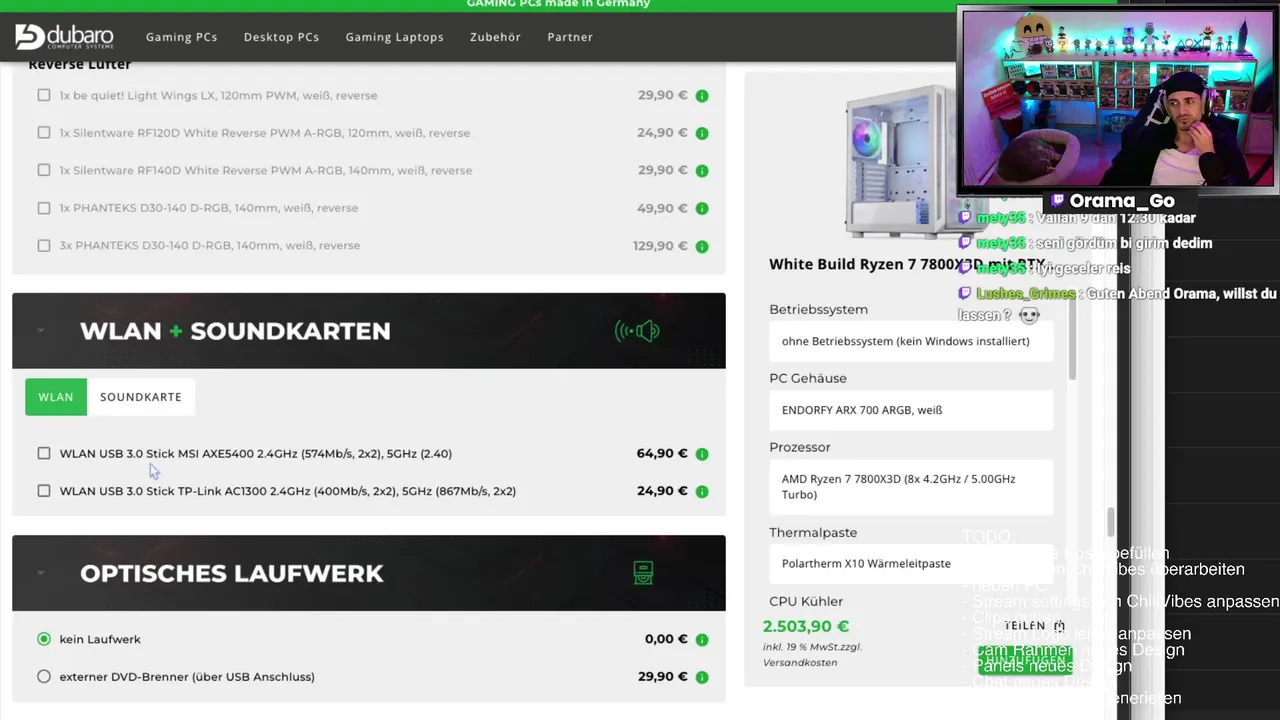Click the optical drive section icon
Screen dimensions: 1280x720
643,573
